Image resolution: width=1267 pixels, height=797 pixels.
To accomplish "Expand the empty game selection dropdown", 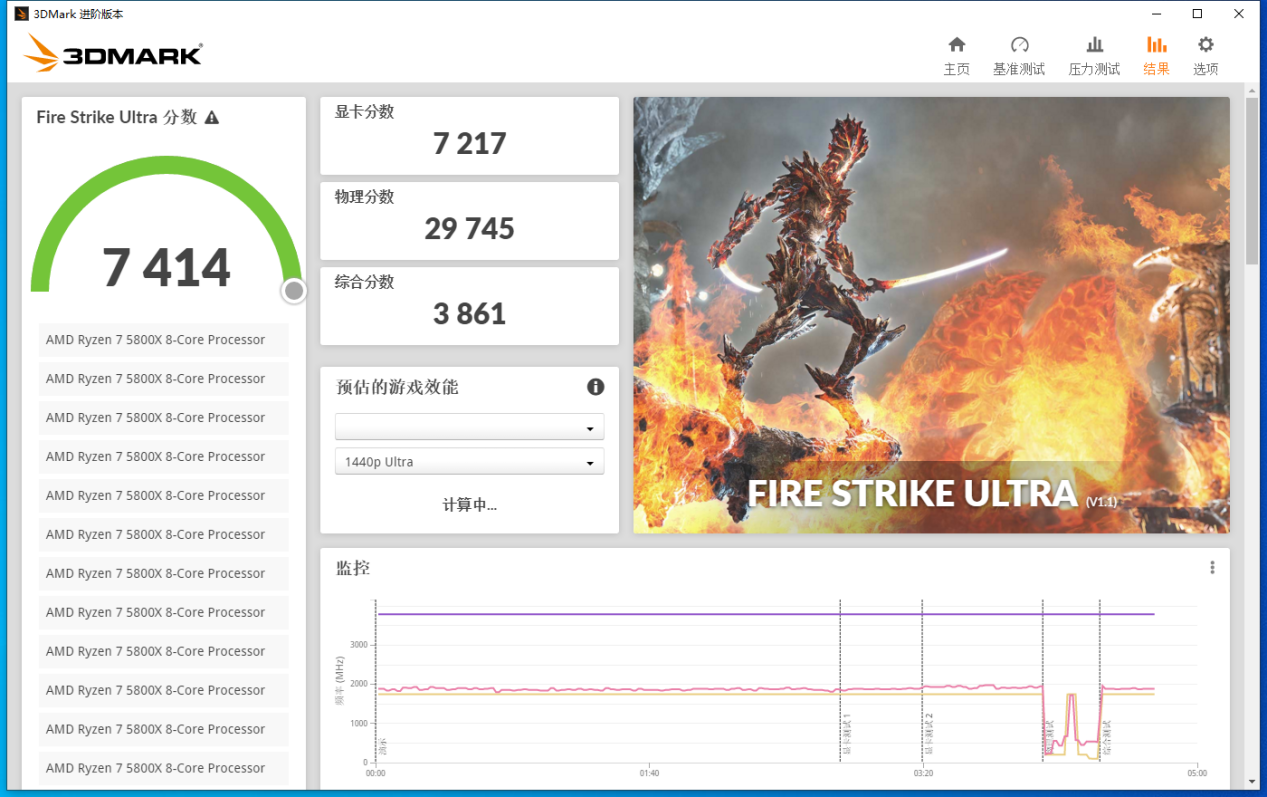I will [469, 427].
